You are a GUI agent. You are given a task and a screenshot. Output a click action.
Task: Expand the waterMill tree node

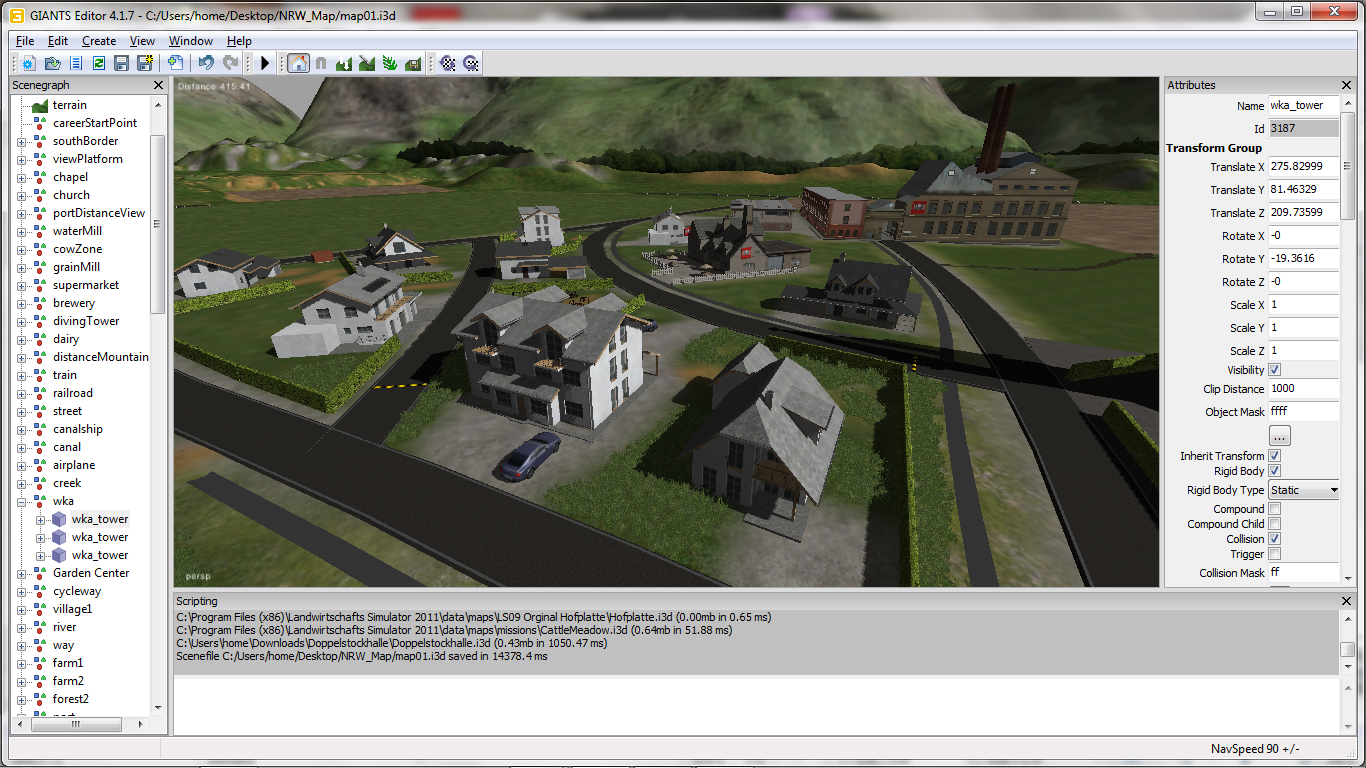click(x=21, y=232)
